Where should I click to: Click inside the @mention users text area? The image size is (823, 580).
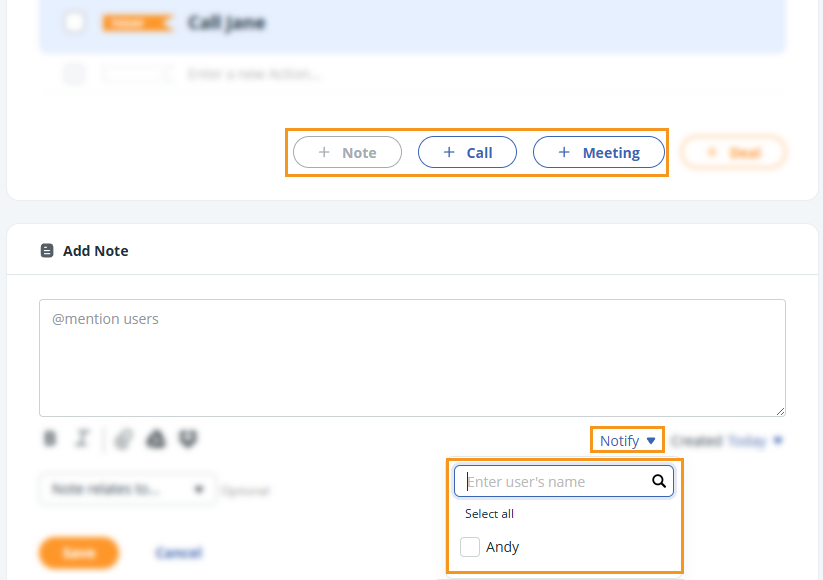412,356
